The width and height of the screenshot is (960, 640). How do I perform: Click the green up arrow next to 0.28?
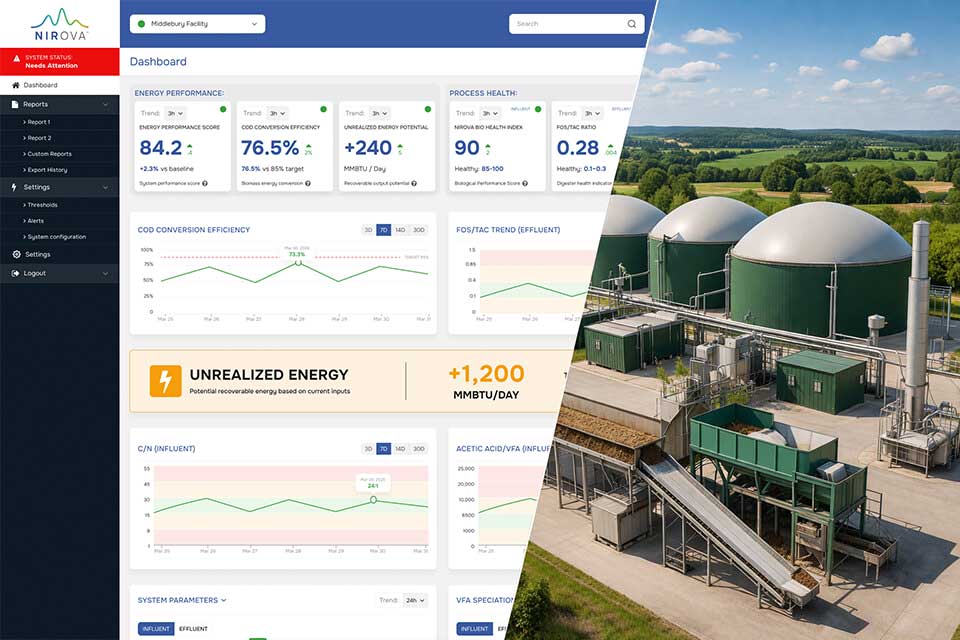(610, 146)
